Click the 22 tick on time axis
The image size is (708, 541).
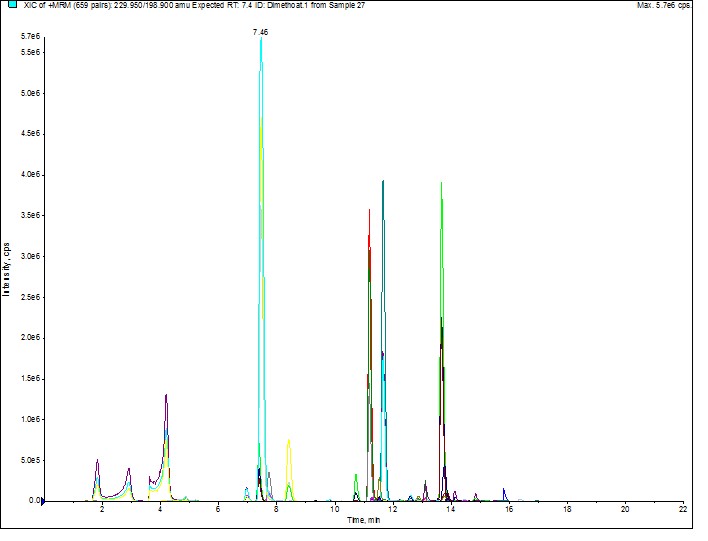pos(683,510)
